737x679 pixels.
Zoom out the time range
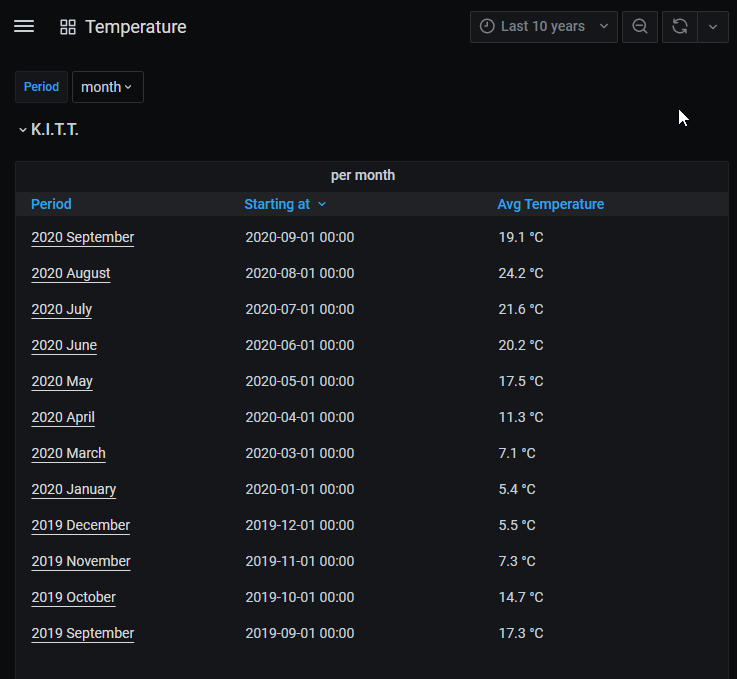pos(640,27)
